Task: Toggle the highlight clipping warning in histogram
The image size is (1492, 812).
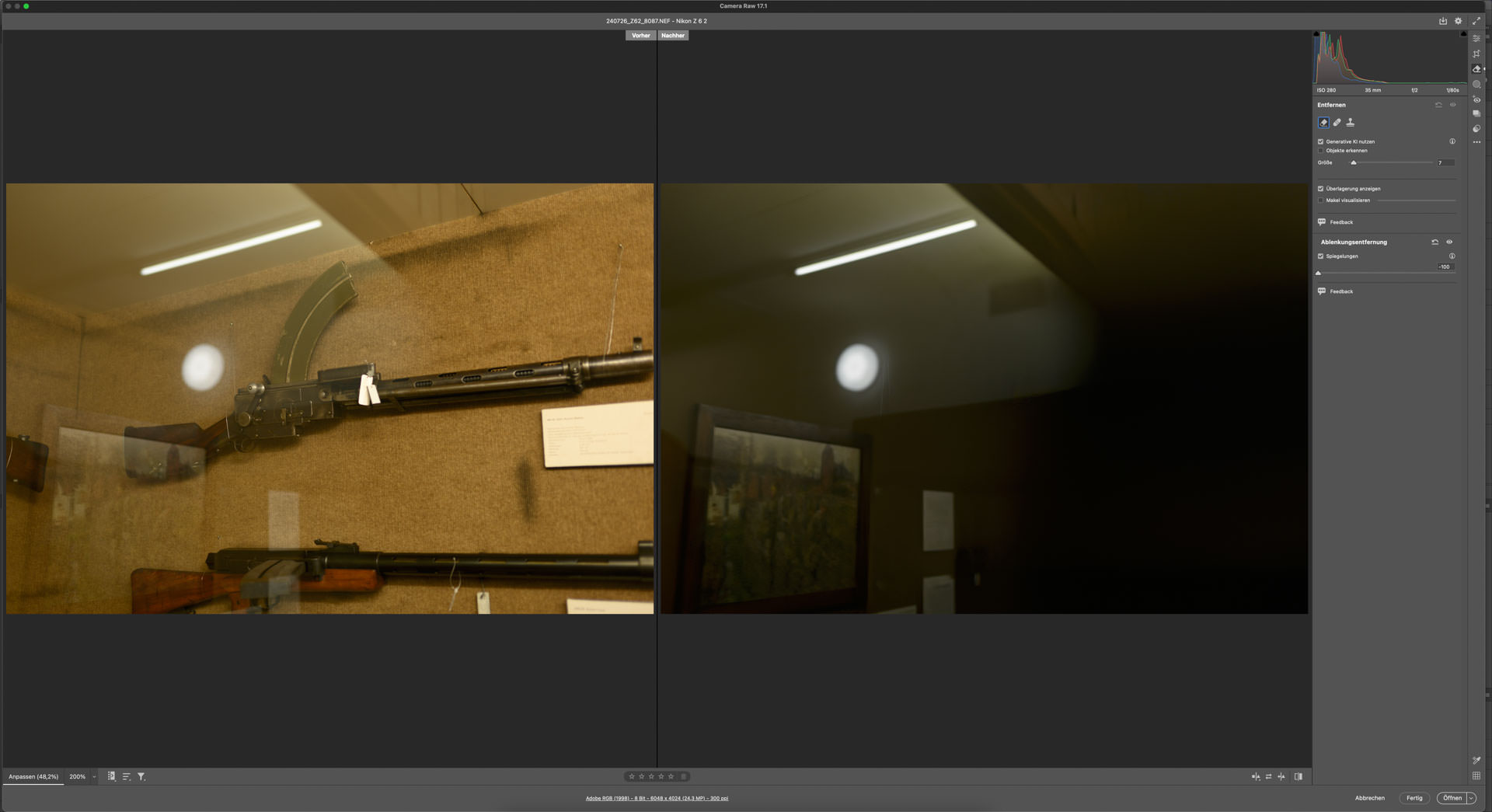Action: point(1463,34)
